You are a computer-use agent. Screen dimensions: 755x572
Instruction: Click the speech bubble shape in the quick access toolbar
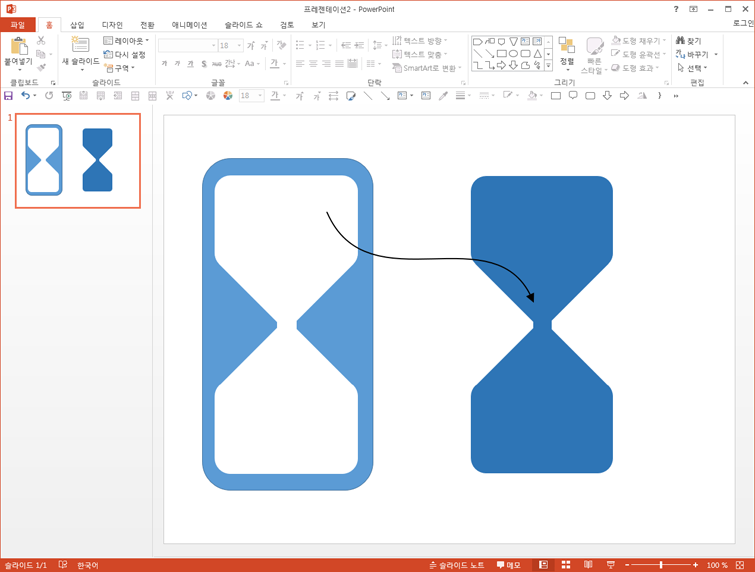coord(573,96)
